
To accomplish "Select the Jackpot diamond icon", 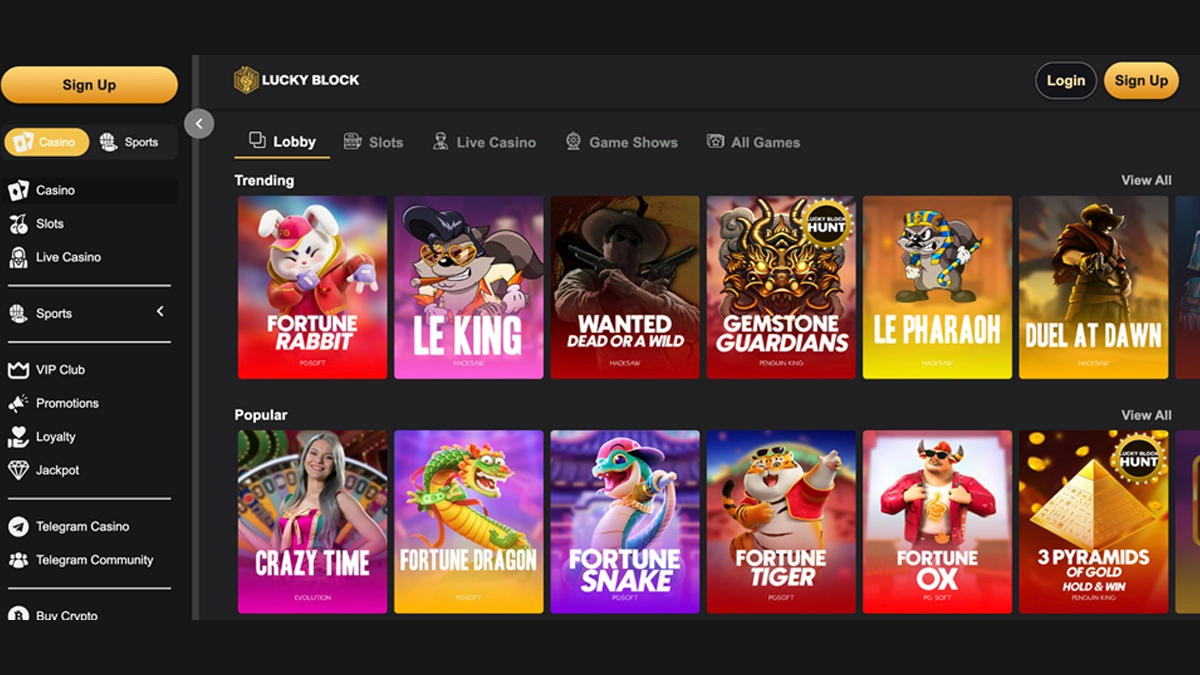I will [x=18, y=470].
